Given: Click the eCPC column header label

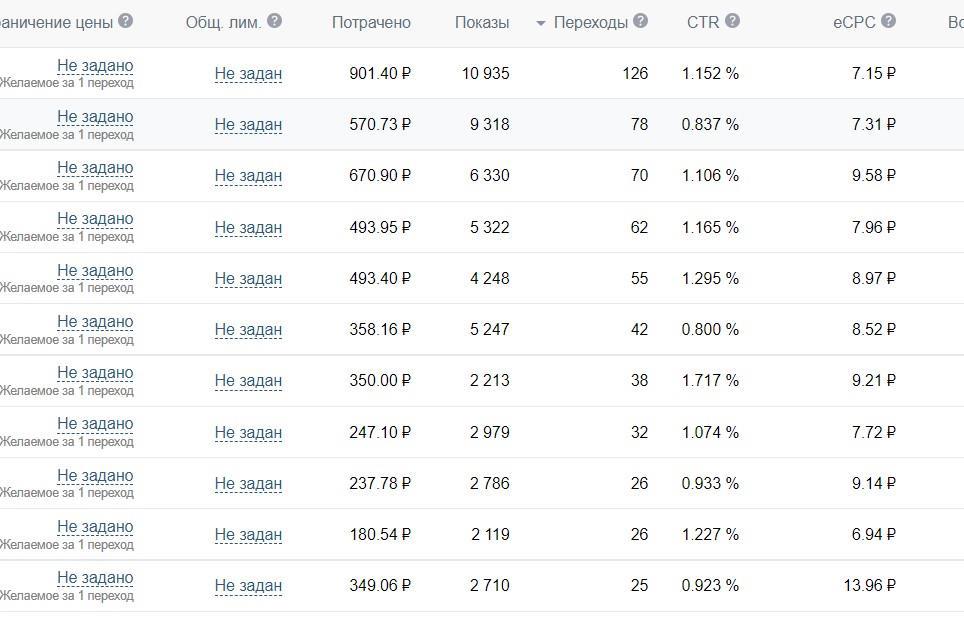Looking at the screenshot, I should [854, 22].
